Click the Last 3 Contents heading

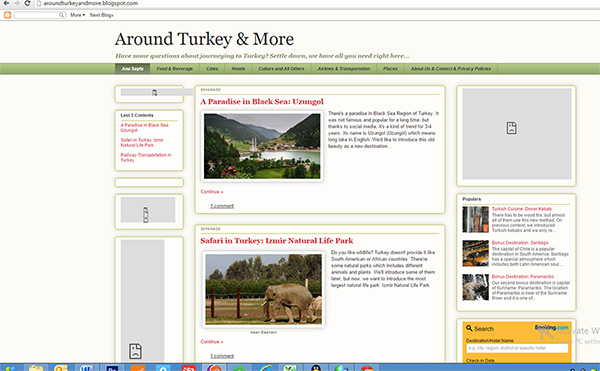(x=137, y=115)
